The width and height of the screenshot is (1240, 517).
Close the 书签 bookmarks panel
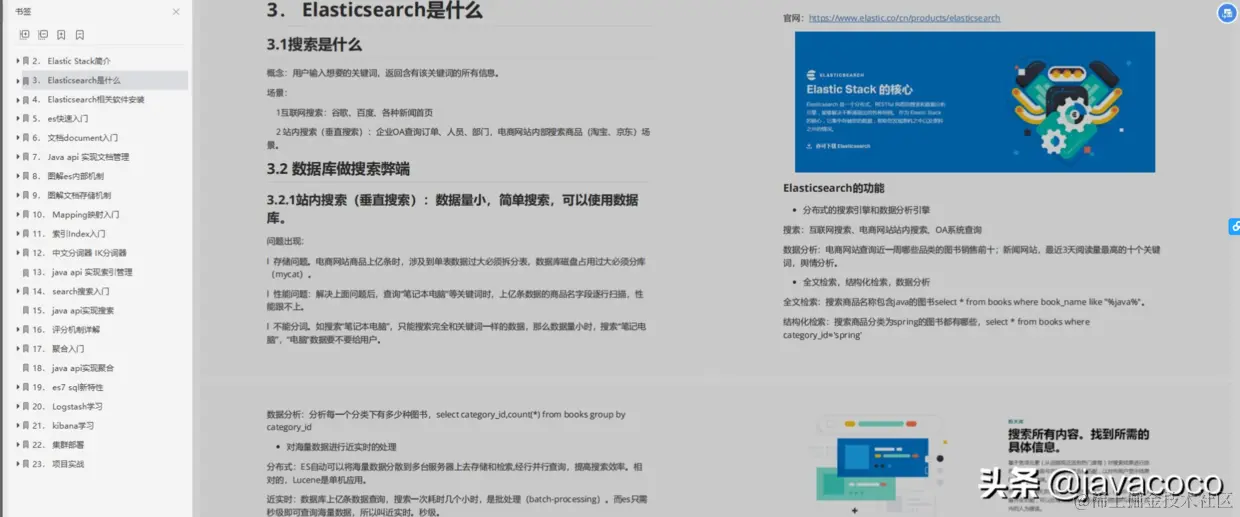point(176,12)
